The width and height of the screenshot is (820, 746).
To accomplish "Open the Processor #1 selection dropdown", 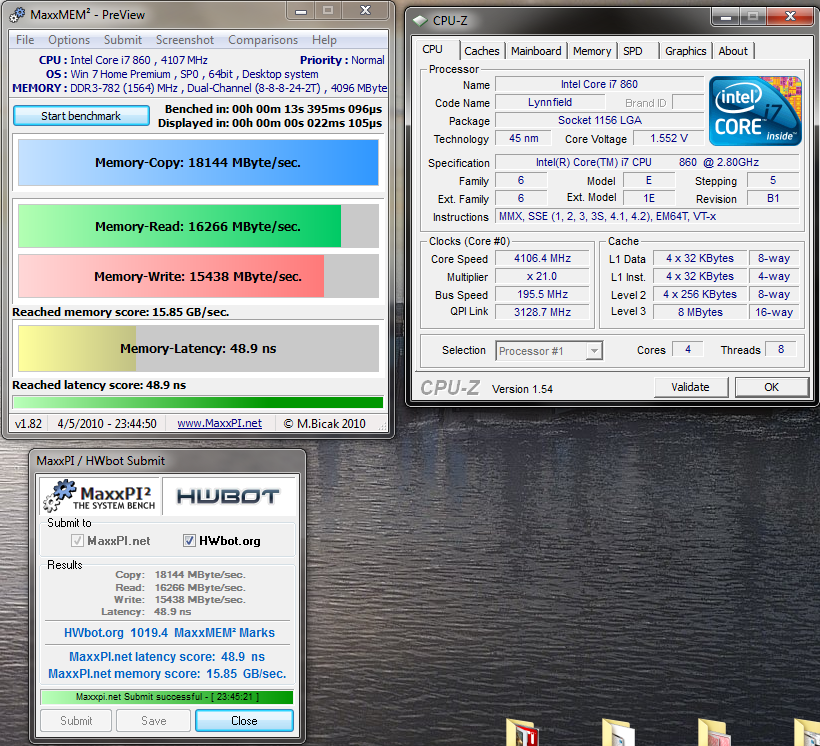I will (x=549, y=351).
